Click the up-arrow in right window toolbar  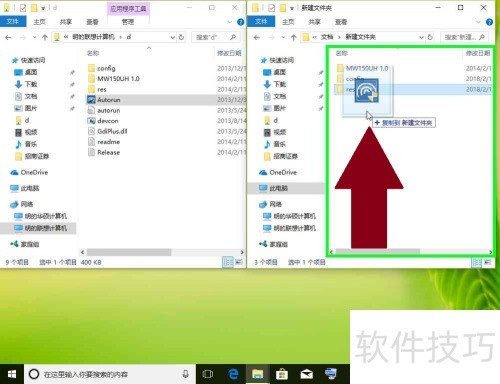[x=293, y=37]
